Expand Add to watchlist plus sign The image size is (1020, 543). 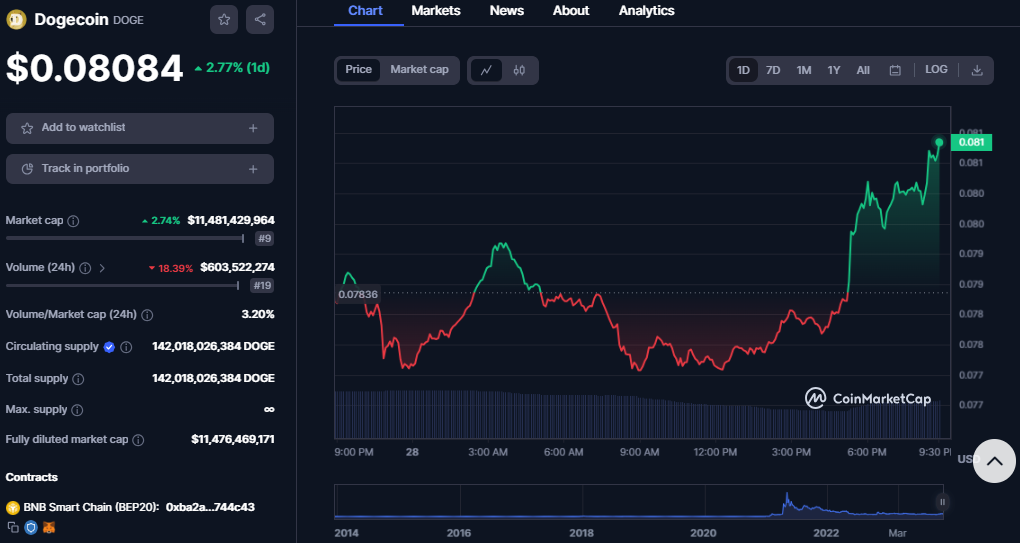(x=253, y=128)
